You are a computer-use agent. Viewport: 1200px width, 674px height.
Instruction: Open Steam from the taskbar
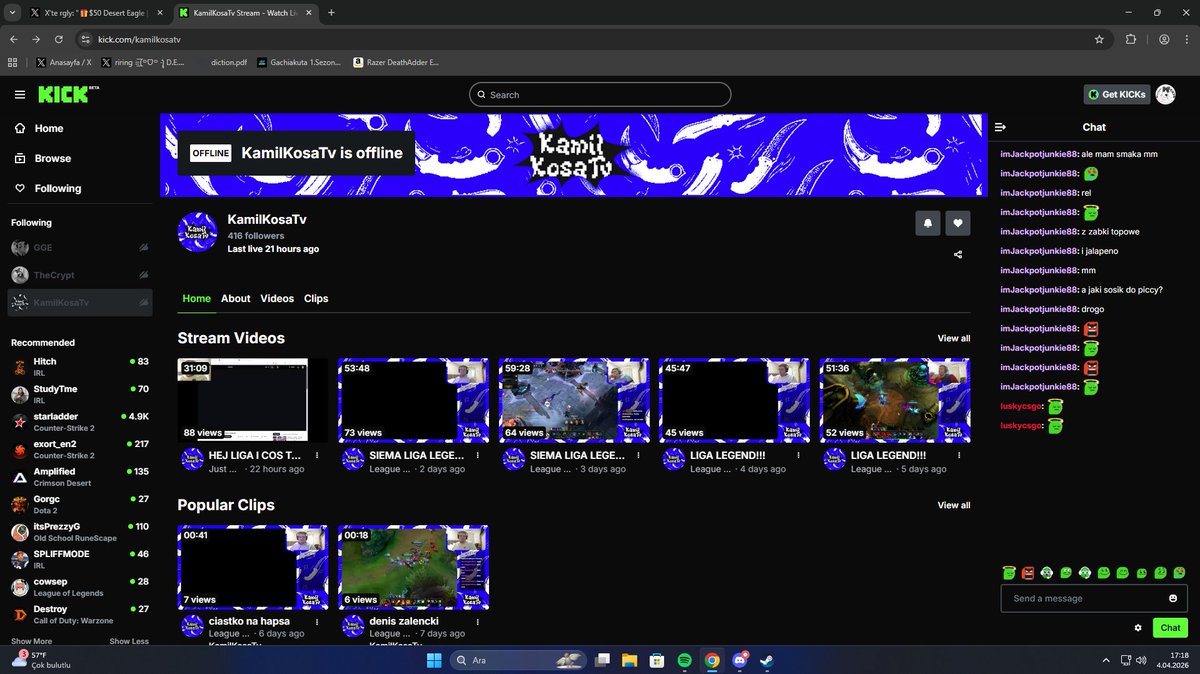[x=766, y=660]
